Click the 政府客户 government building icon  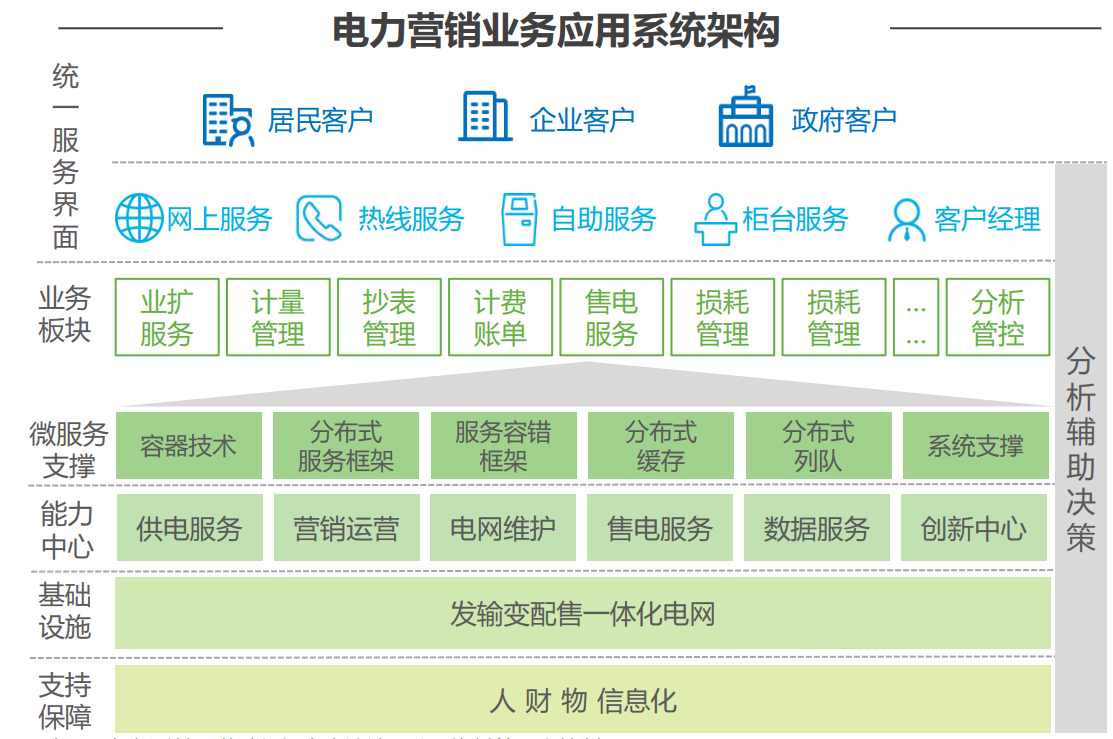pyautogui.click(x=745, y=116)
